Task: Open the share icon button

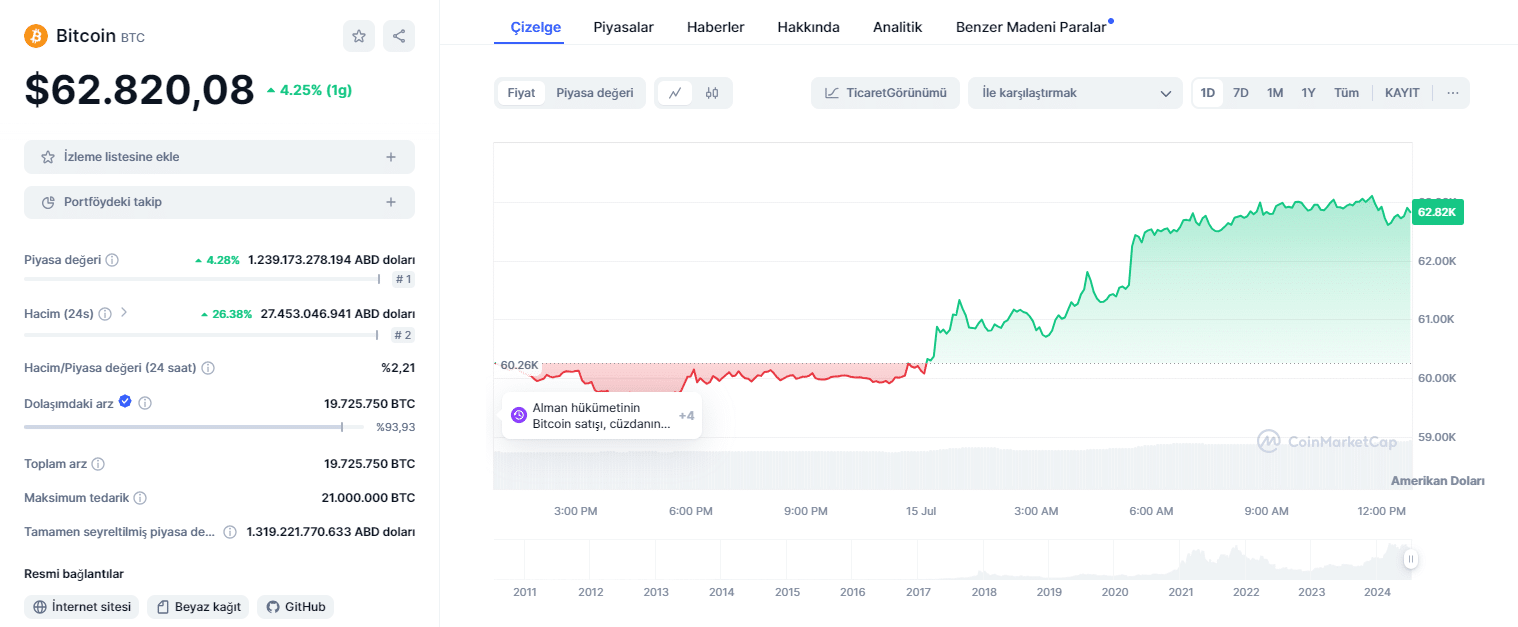Action: tap(399, 36)
